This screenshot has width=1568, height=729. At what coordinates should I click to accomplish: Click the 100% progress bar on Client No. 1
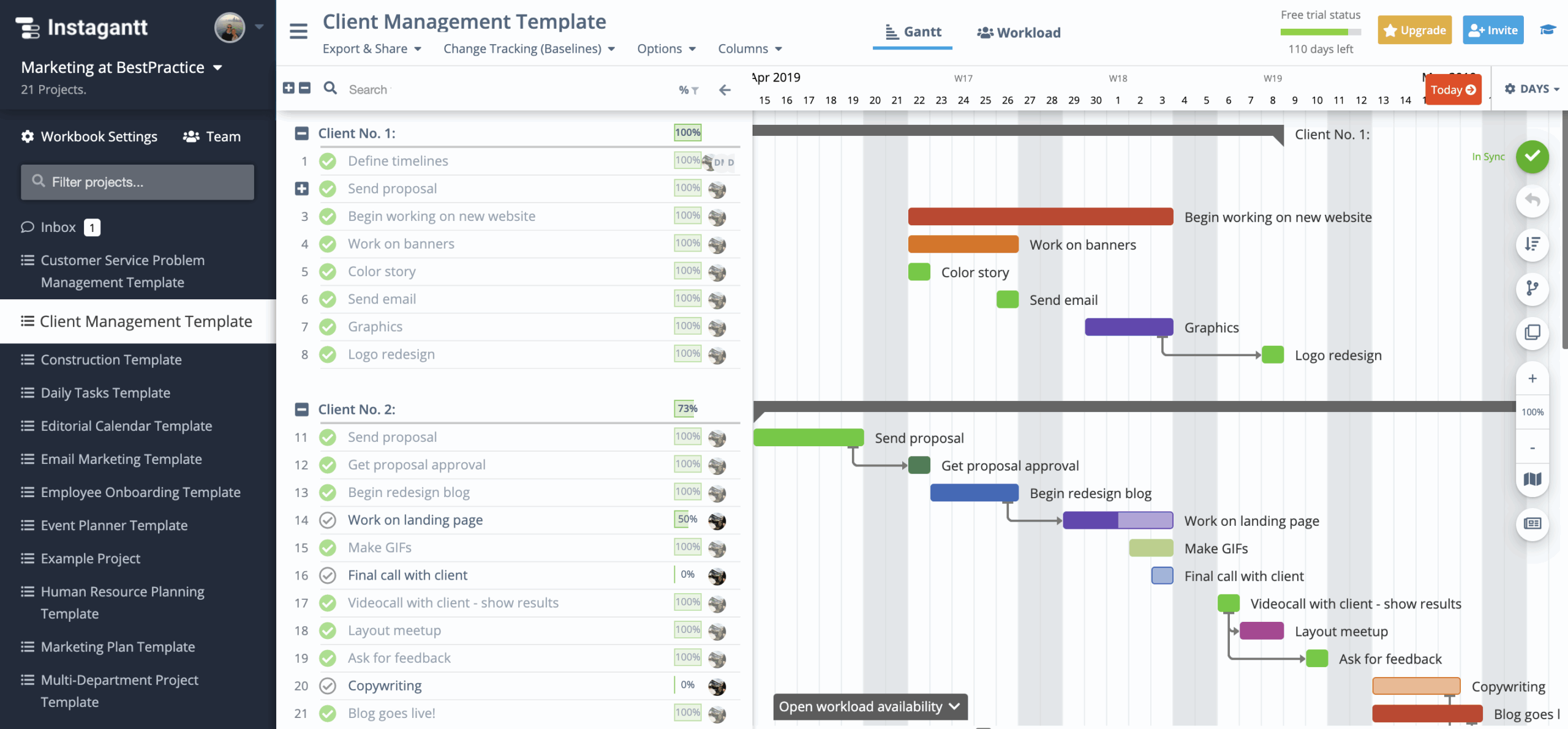pyautogui.click(x=687, y=132)
